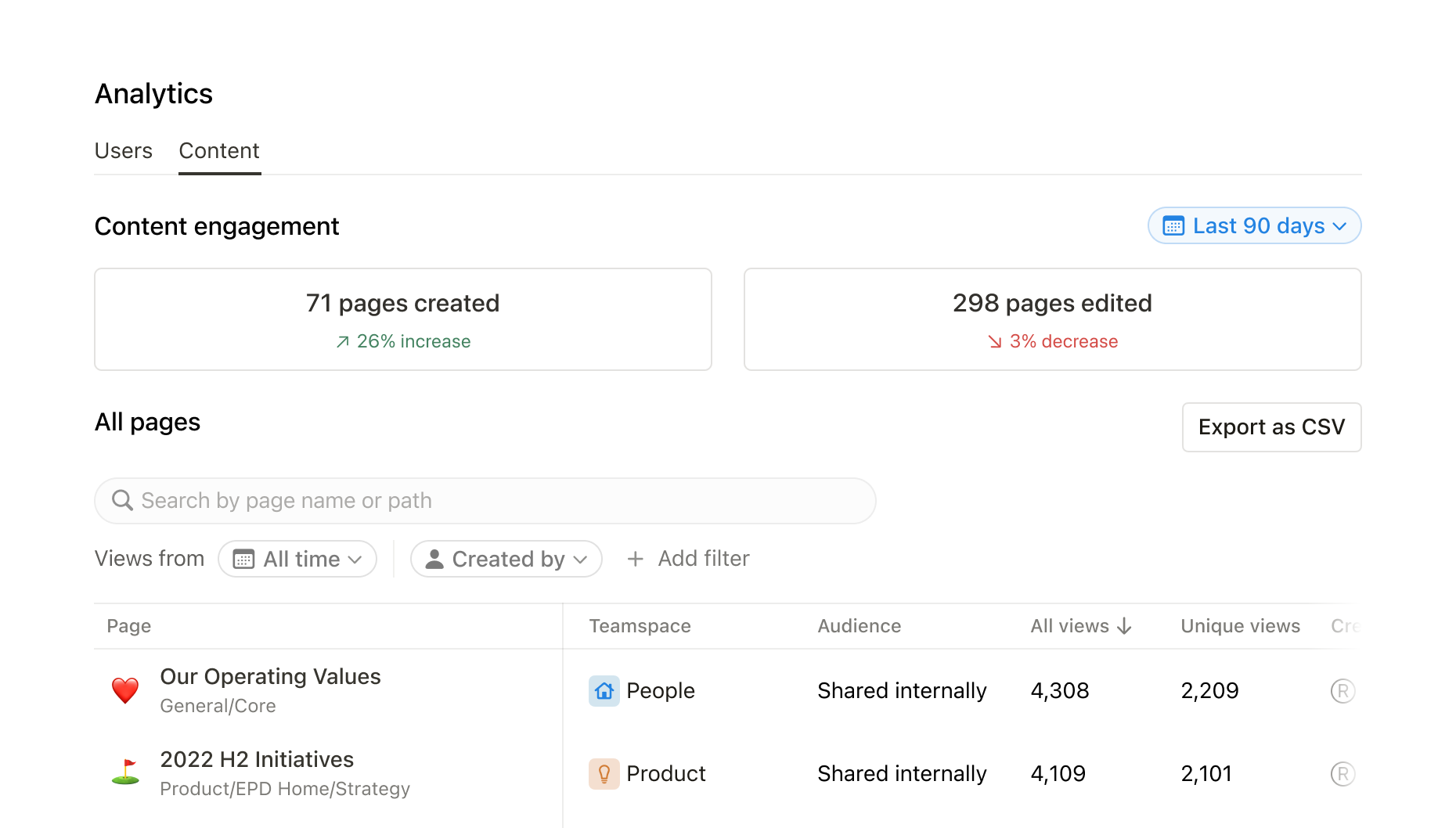The height and width of the screenshot is (828, 1456).
Task: Click the Unique views column header
Action: tap(1240, 626)
